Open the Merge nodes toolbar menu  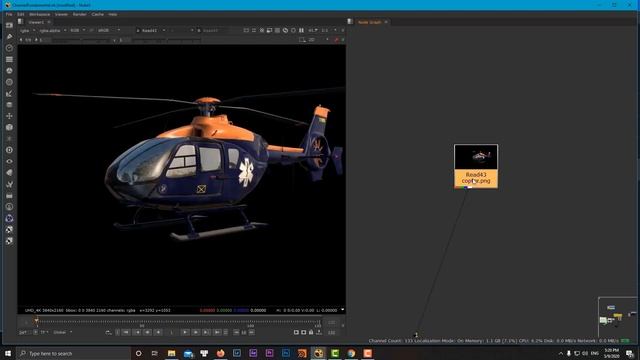coord(9,105)
